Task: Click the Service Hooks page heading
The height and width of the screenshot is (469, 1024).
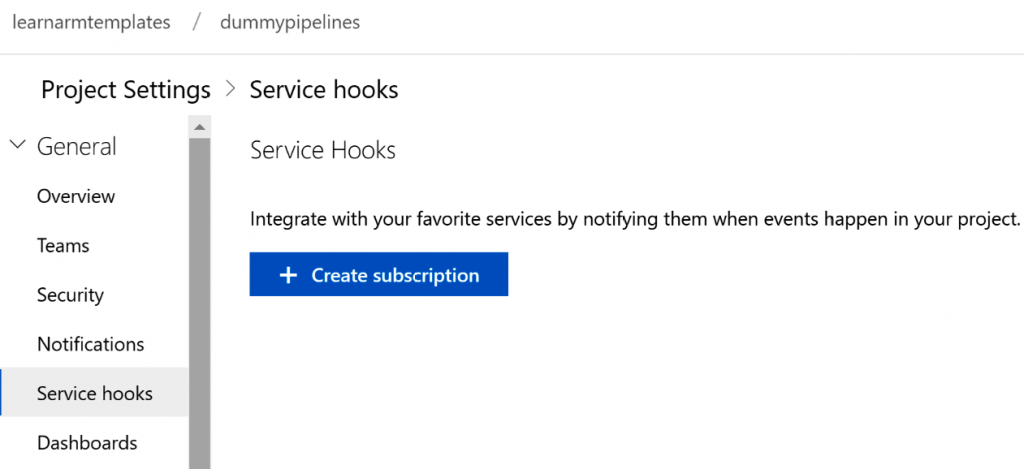Action: (x=323, y=150)
